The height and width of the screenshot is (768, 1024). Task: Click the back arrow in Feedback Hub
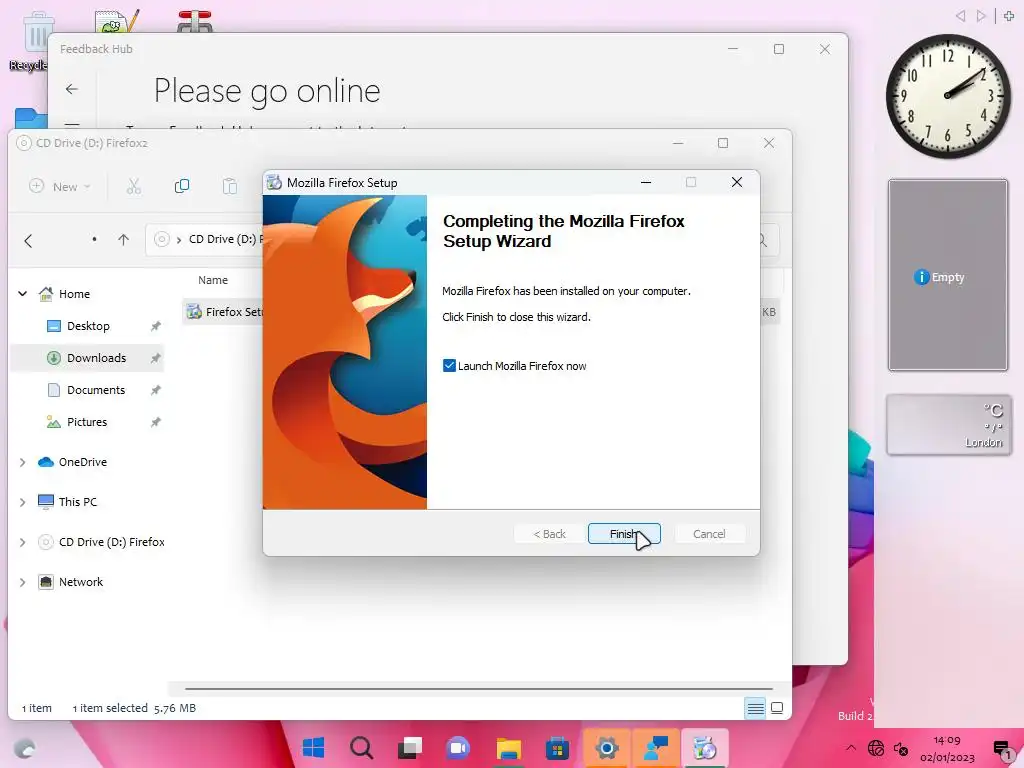pos(72,89)
